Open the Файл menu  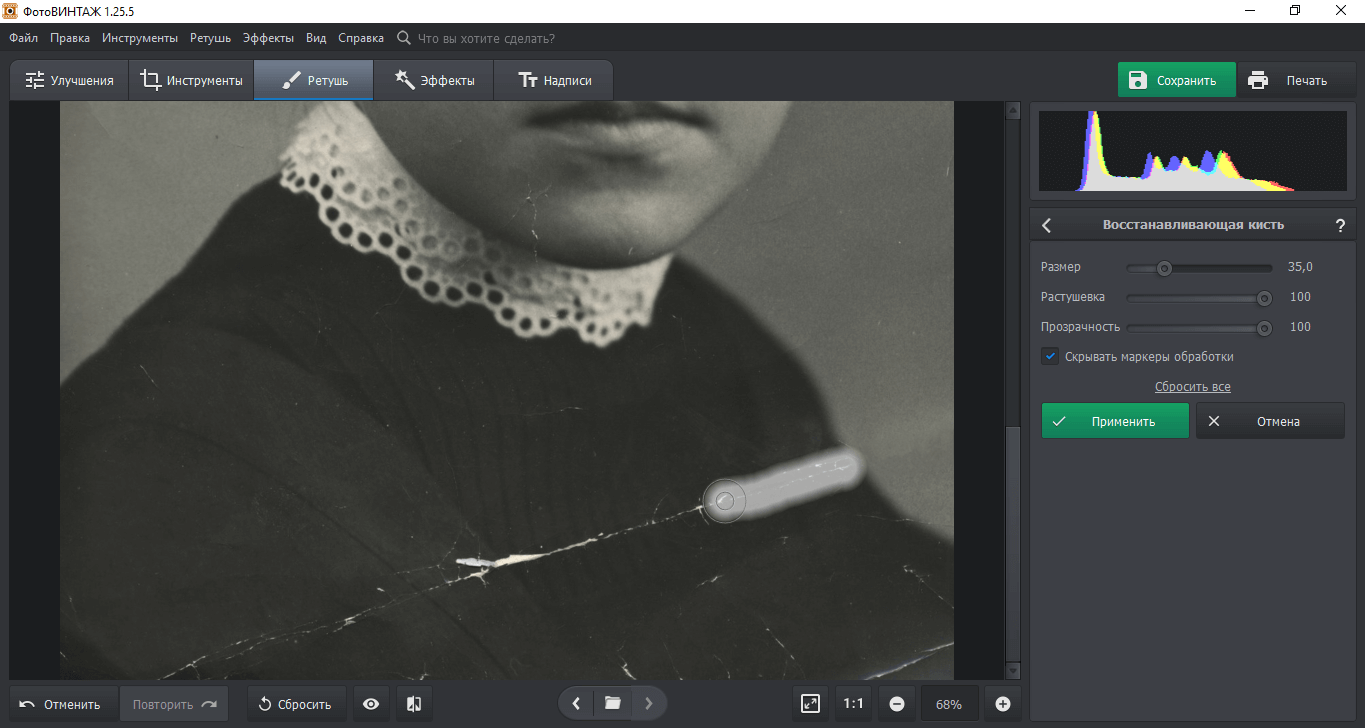24,38
